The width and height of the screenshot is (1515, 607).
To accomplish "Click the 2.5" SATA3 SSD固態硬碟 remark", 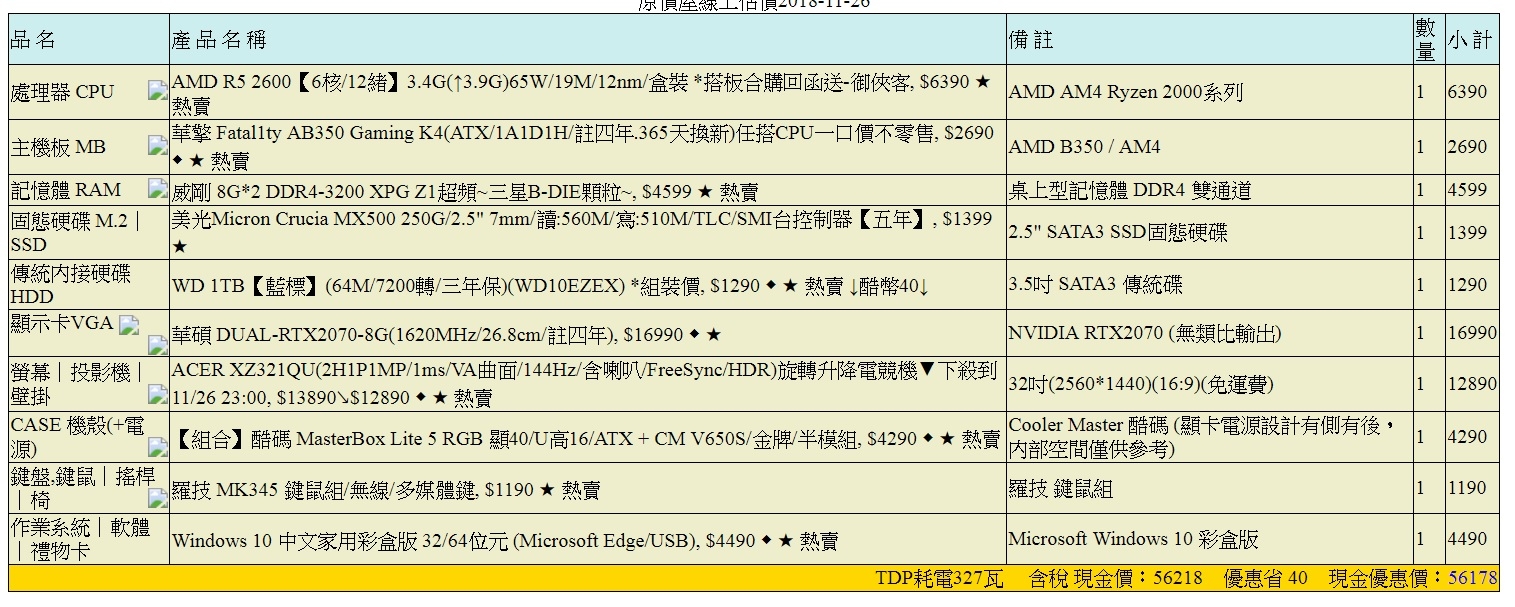I will pyautogui.click(x=1118, y=232).
